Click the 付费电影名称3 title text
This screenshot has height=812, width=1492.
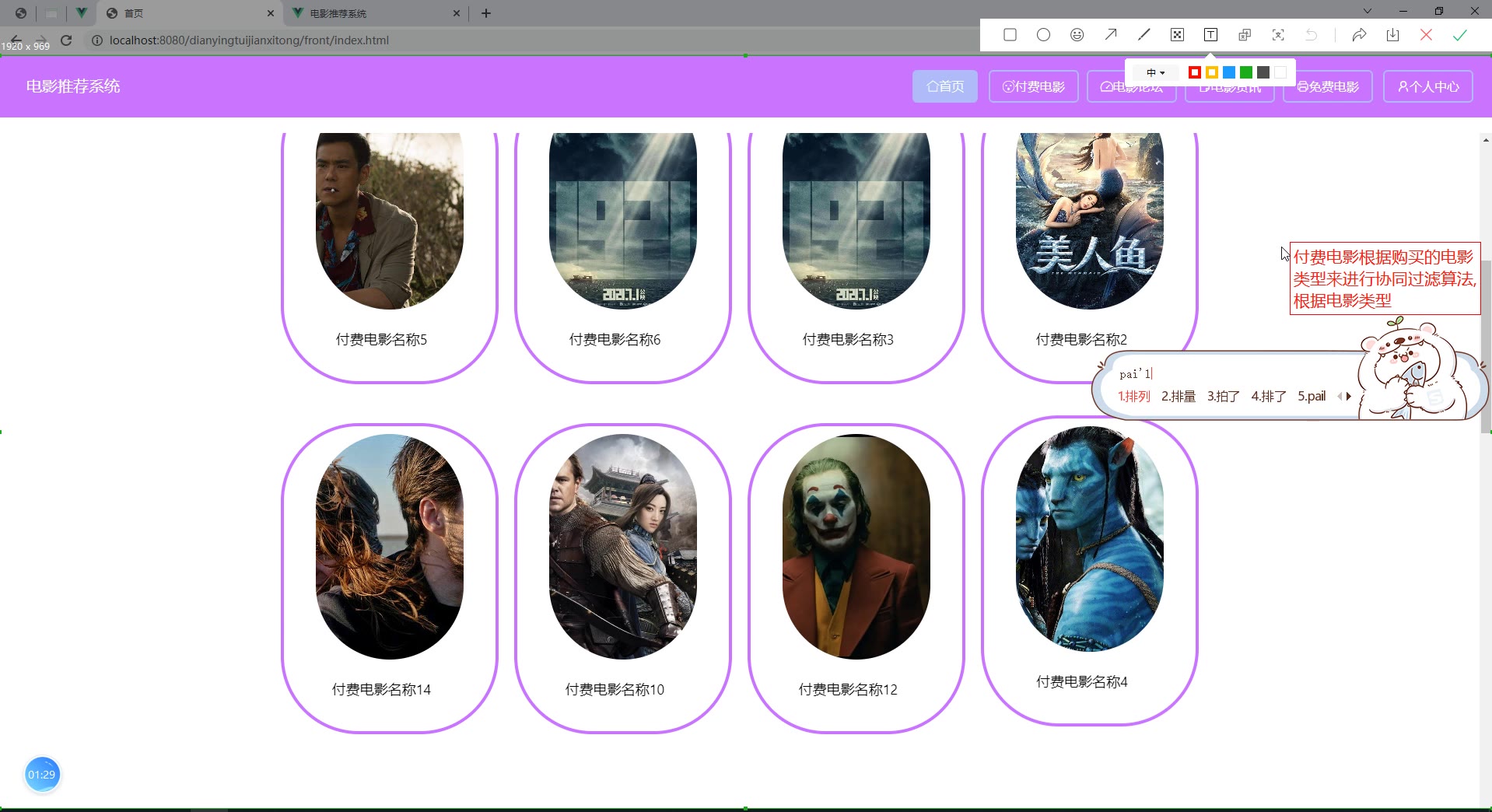pyautogui.click(x=848, y=340)
